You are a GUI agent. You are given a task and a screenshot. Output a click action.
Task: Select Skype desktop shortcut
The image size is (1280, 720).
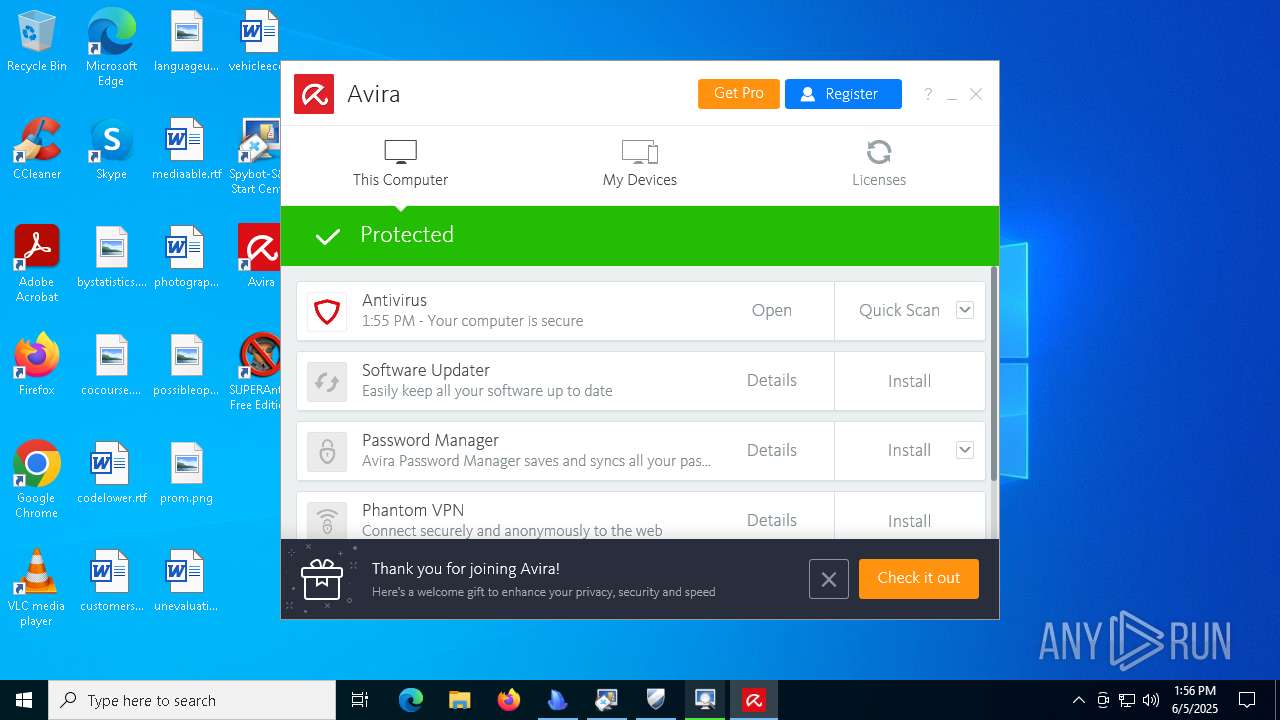click(111, 150)
